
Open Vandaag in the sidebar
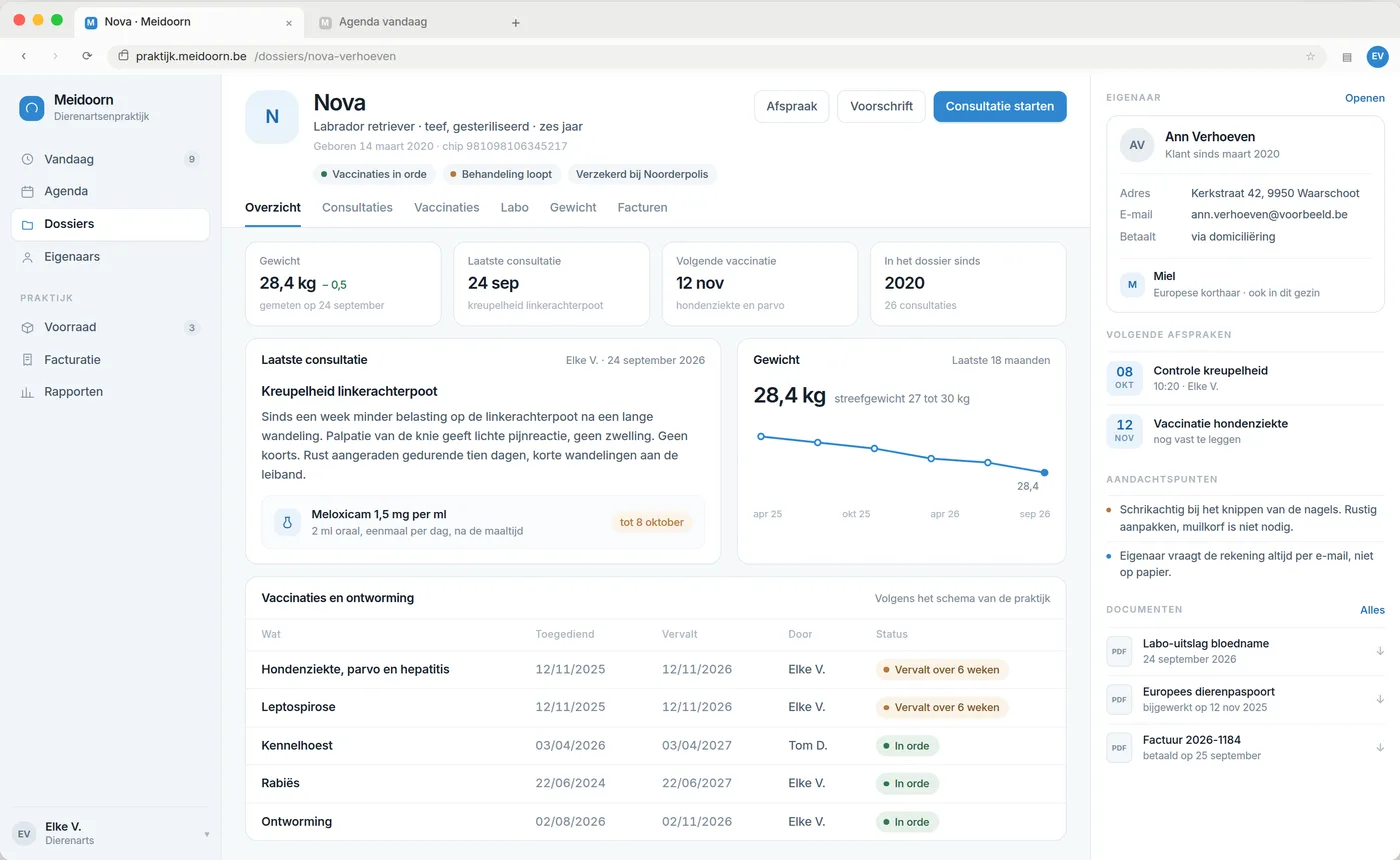click(110, 159)
